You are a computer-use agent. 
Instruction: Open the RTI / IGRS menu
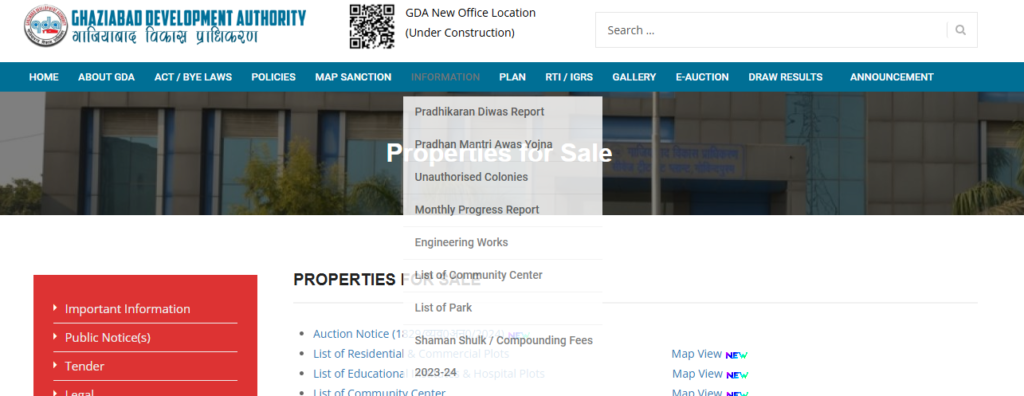(x=569, y=77)
